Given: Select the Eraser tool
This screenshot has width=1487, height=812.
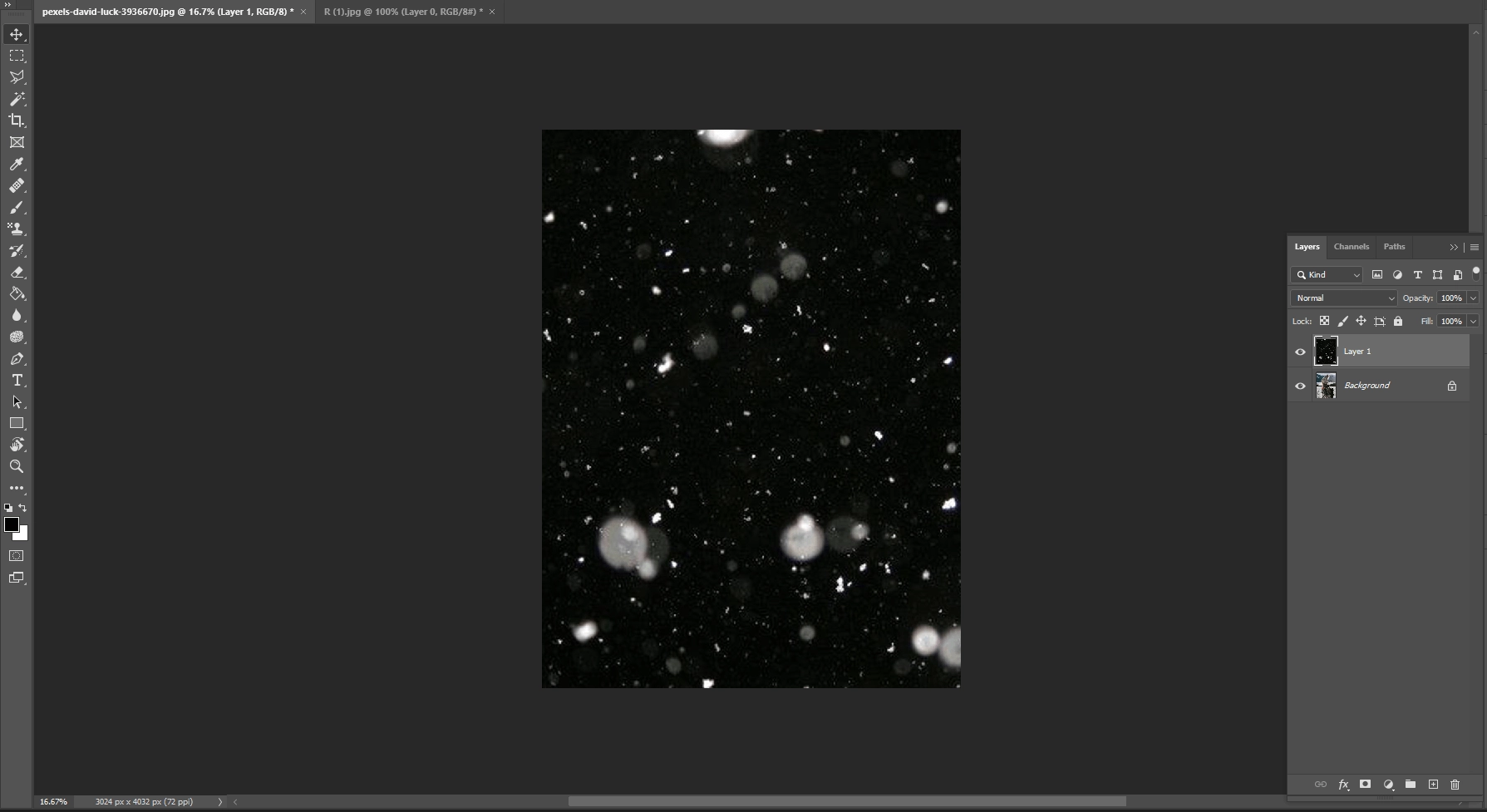Looking at the screenshot, I should pyautogui.click(x=17, y=272).
